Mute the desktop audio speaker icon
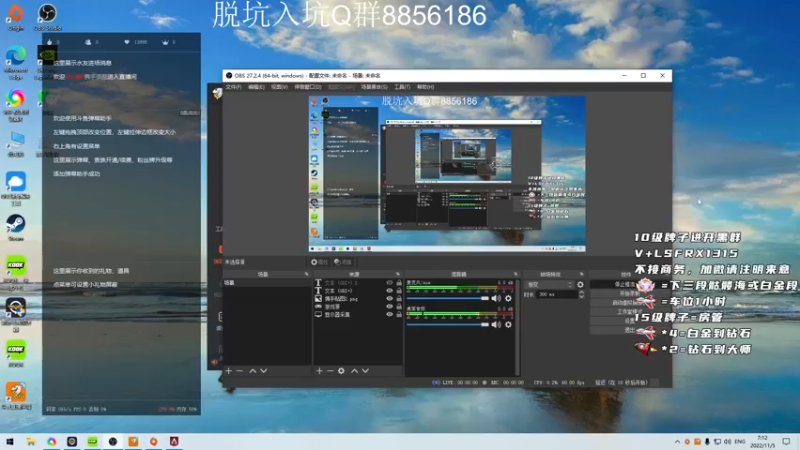Viewport: 800px width, 450px height. [496, 324]
